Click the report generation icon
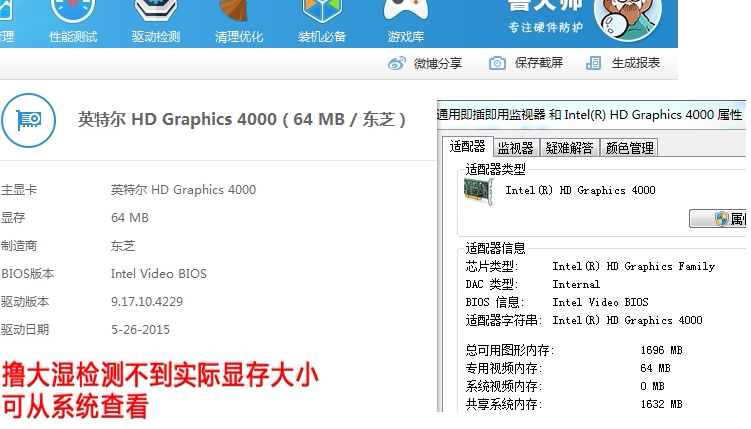This screenshot has height=429, width=751. [593, 63]
